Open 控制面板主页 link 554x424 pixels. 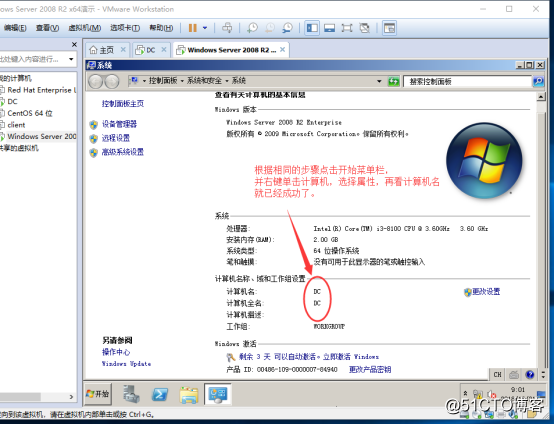123,104
